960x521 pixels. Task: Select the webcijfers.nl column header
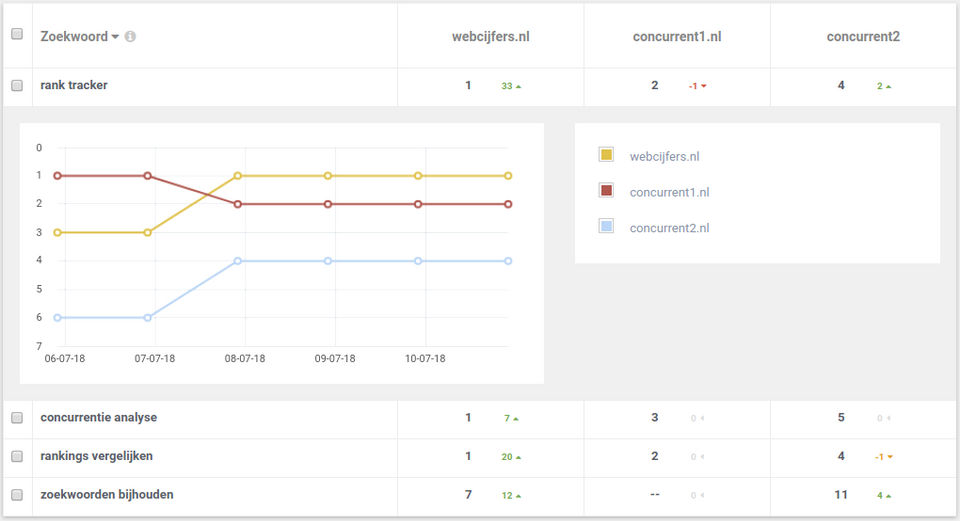pyautogui.click(x=490, y=37)
